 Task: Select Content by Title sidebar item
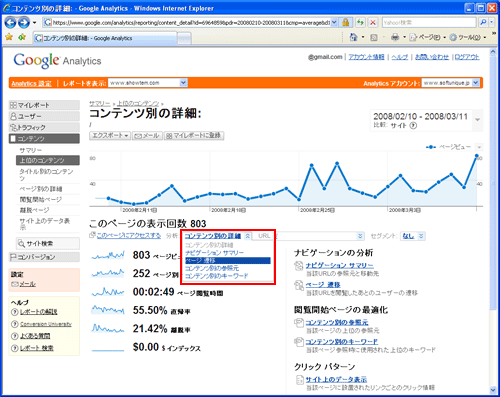click(x=46, y=175)
